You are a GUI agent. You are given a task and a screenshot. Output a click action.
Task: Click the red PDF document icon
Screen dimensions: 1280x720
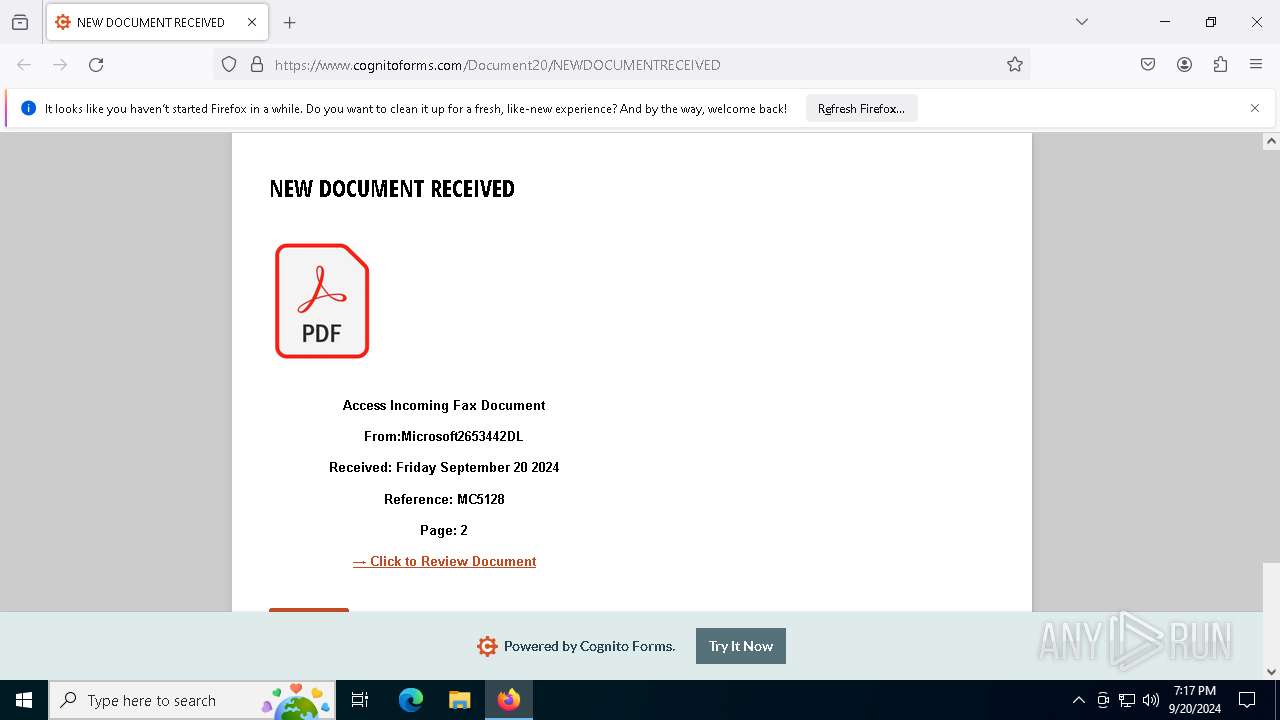click(322, 301)
